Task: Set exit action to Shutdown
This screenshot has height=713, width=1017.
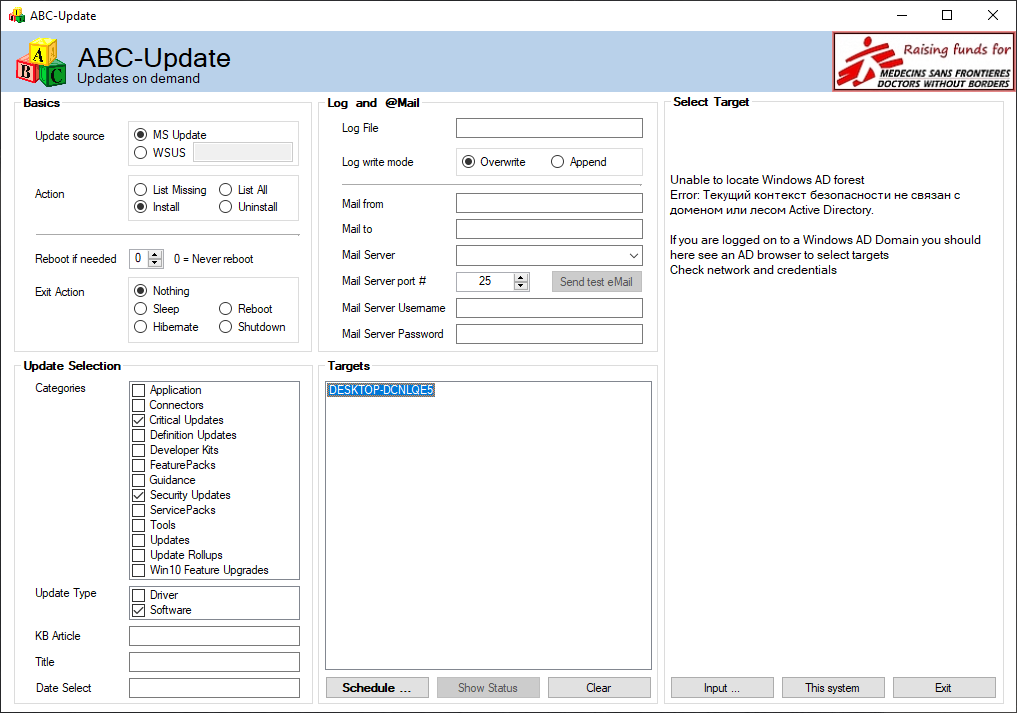Action: (252, 327)
